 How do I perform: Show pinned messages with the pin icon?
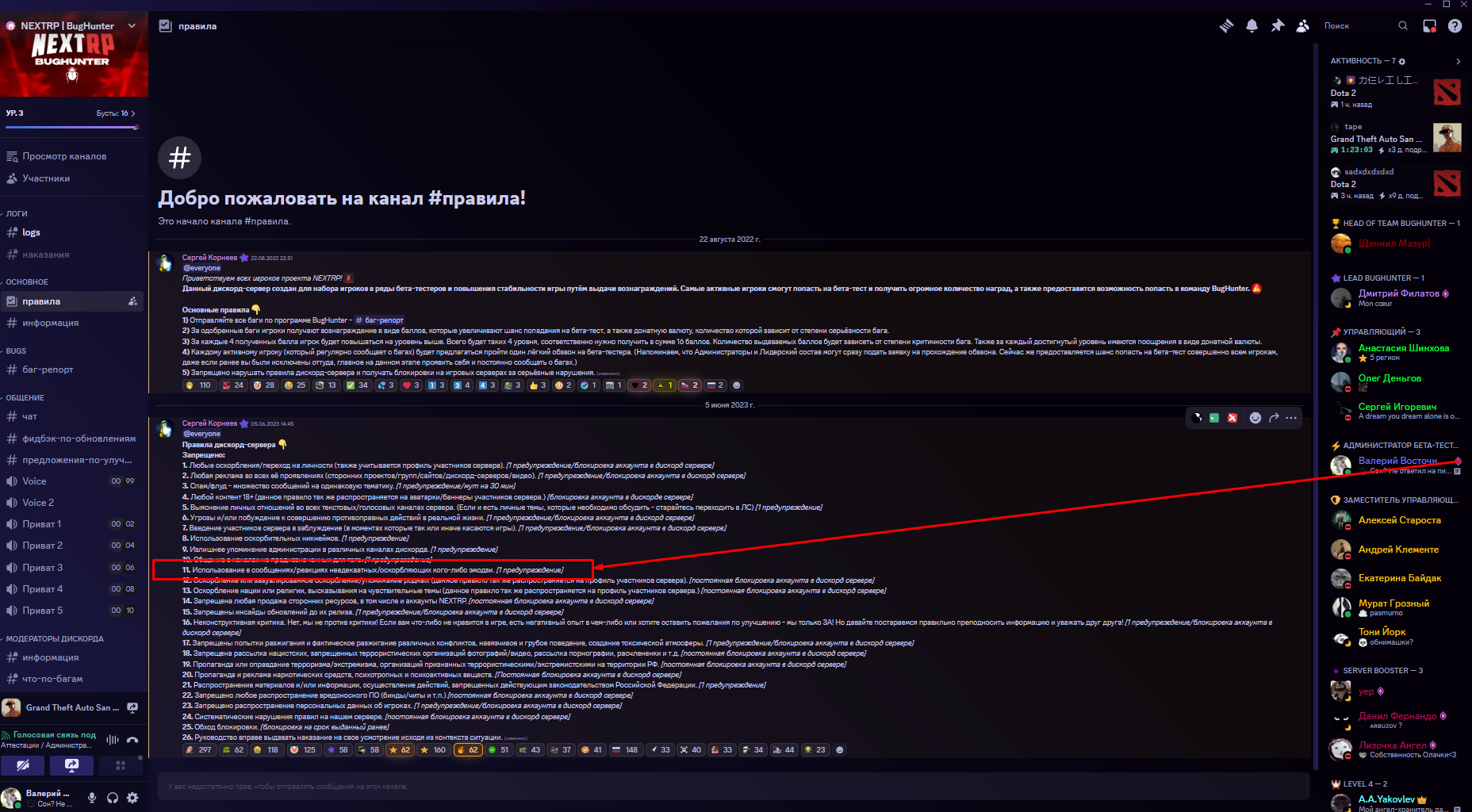[x=1277, y=26]
